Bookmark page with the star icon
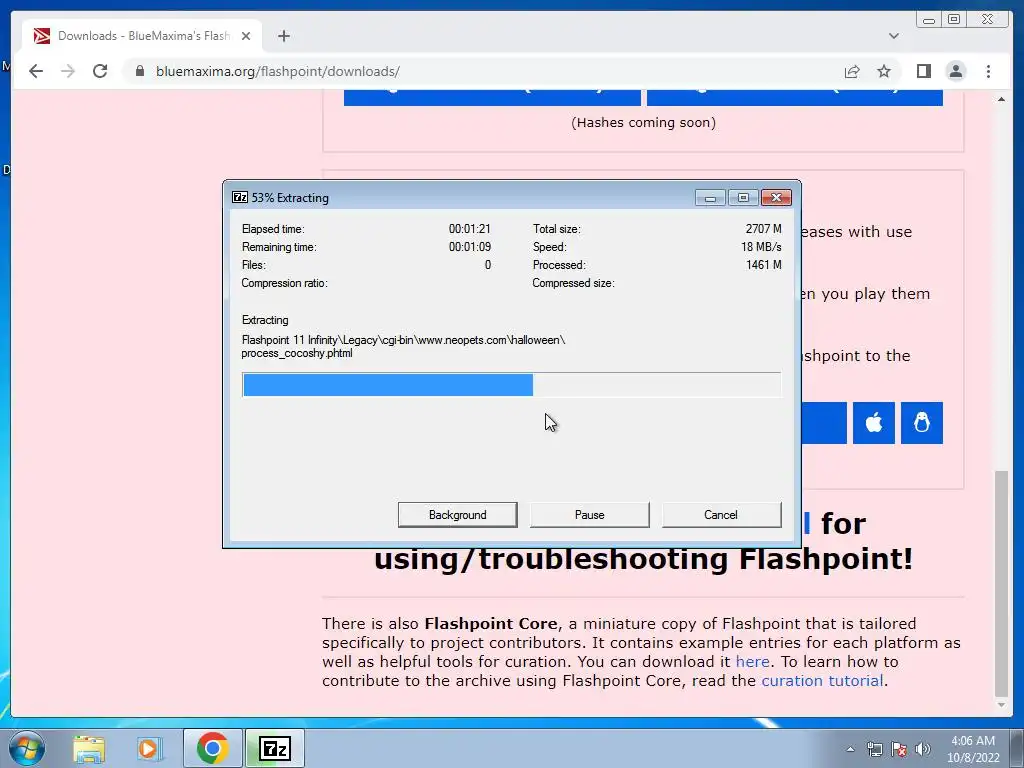 [x=884, y=71]
